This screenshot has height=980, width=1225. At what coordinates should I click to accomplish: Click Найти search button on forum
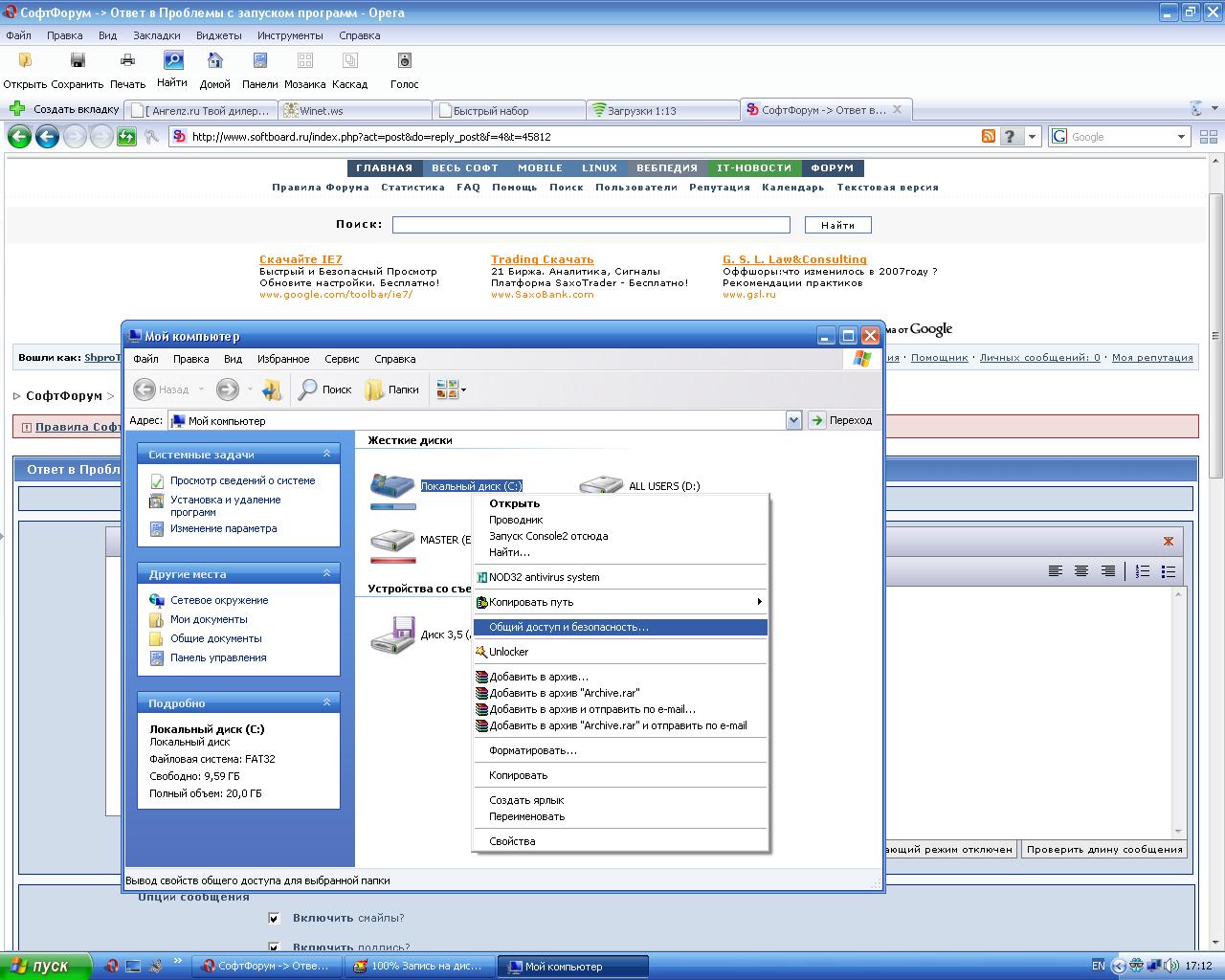point(837,225)
